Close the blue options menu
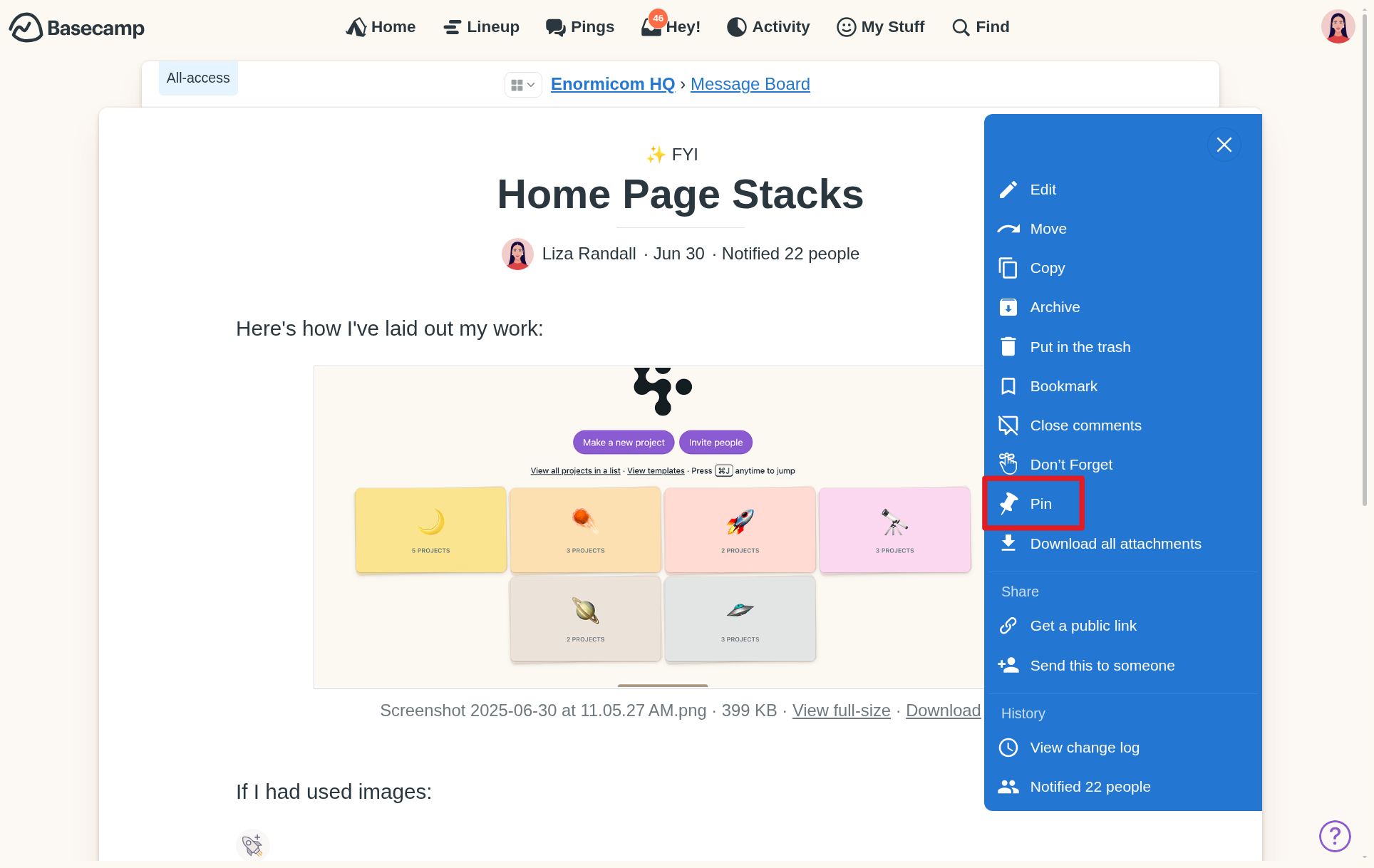 pos(1224,145)
